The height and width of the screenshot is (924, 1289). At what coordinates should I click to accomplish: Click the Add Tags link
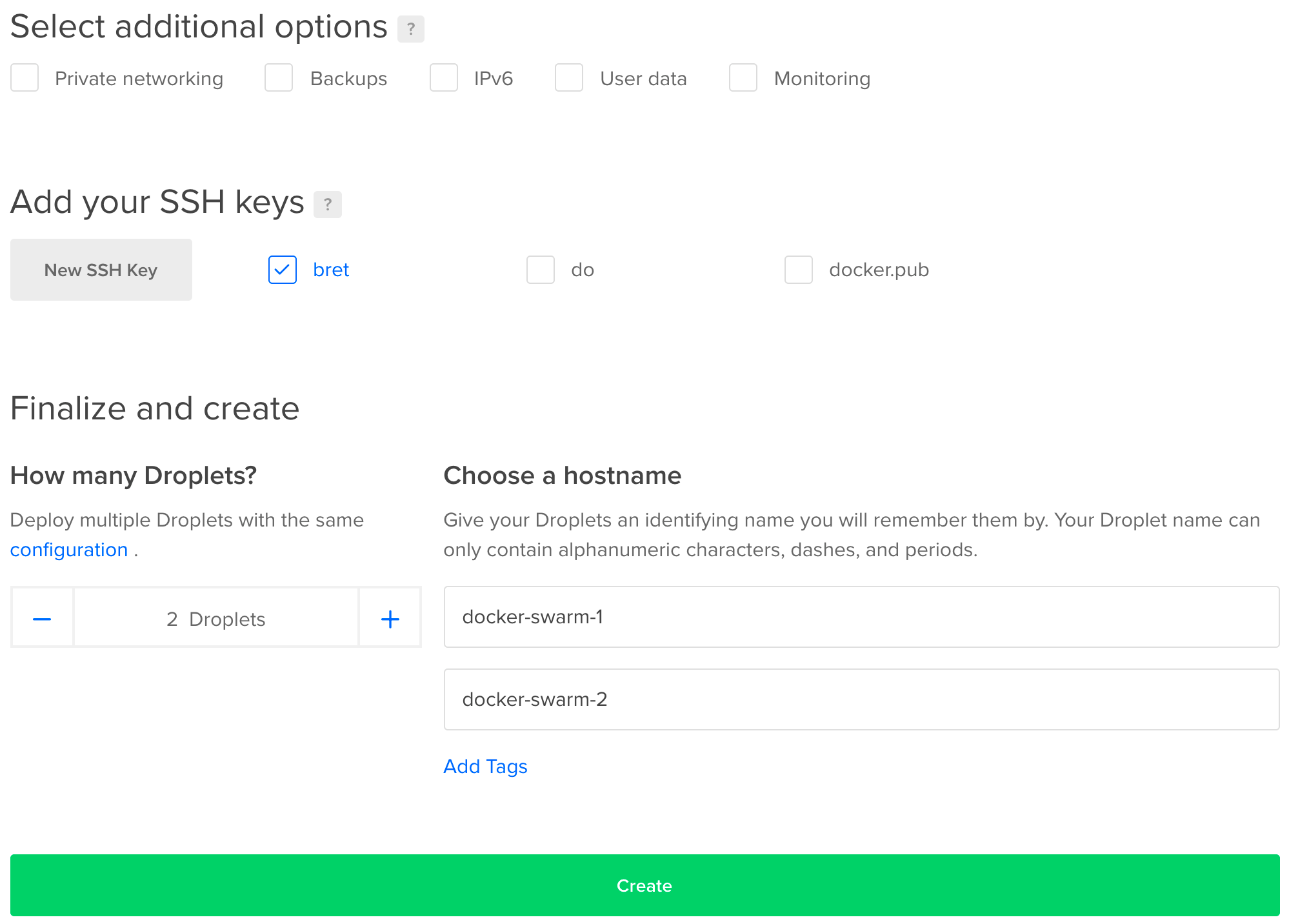[485, 766]
